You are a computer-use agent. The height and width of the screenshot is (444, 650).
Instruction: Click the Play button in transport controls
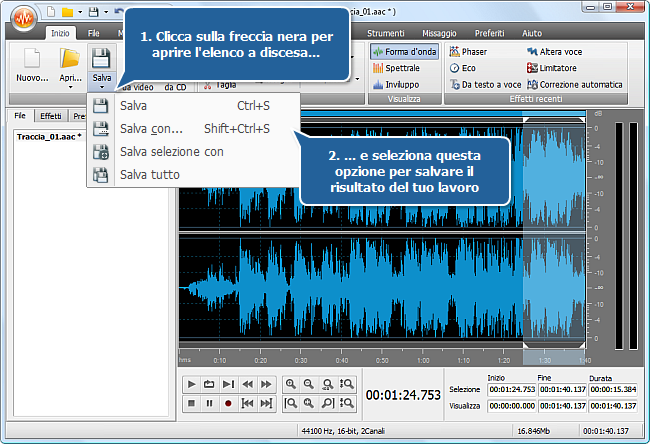pos(190,383)
